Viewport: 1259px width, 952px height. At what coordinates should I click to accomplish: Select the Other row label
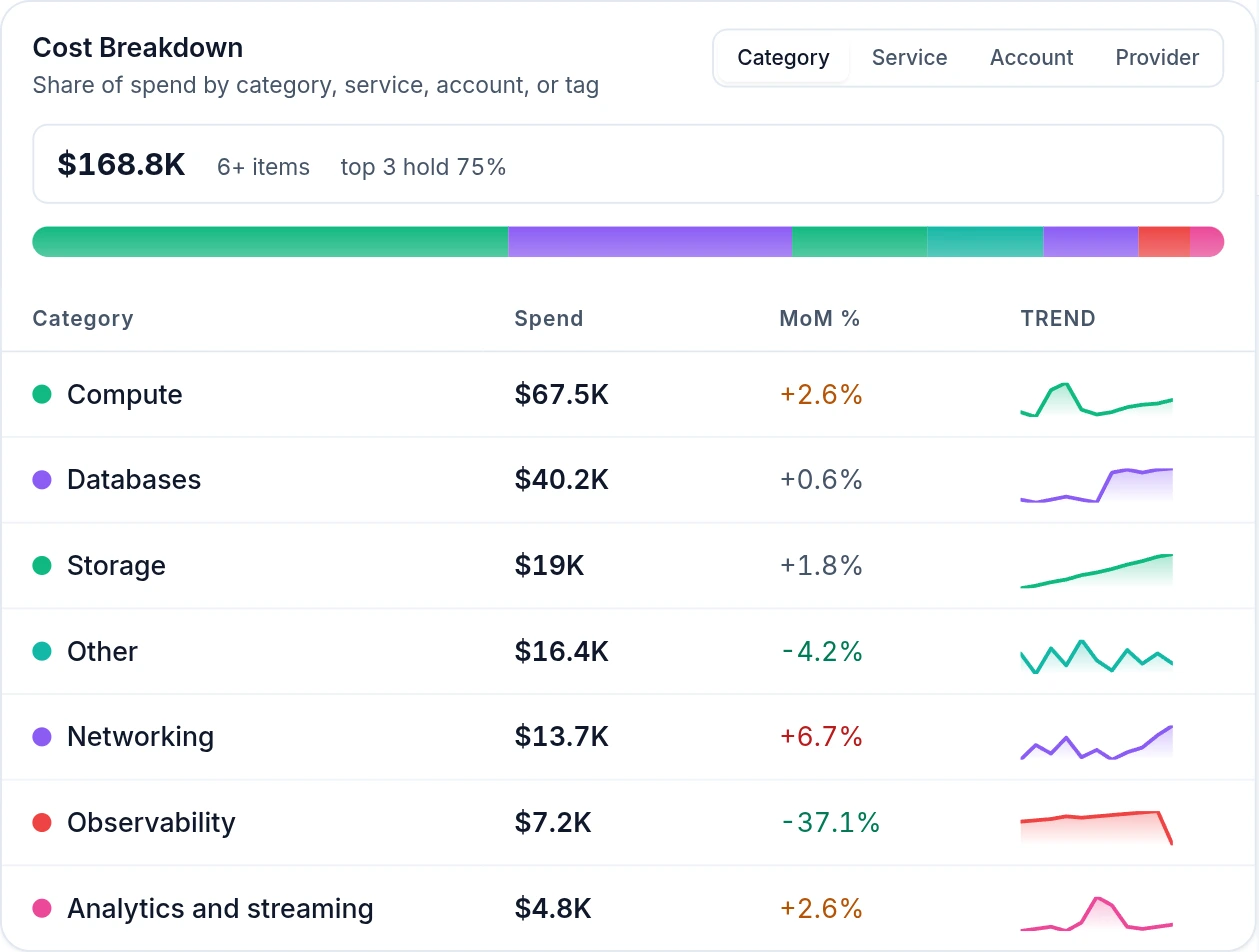click(102, 652)
